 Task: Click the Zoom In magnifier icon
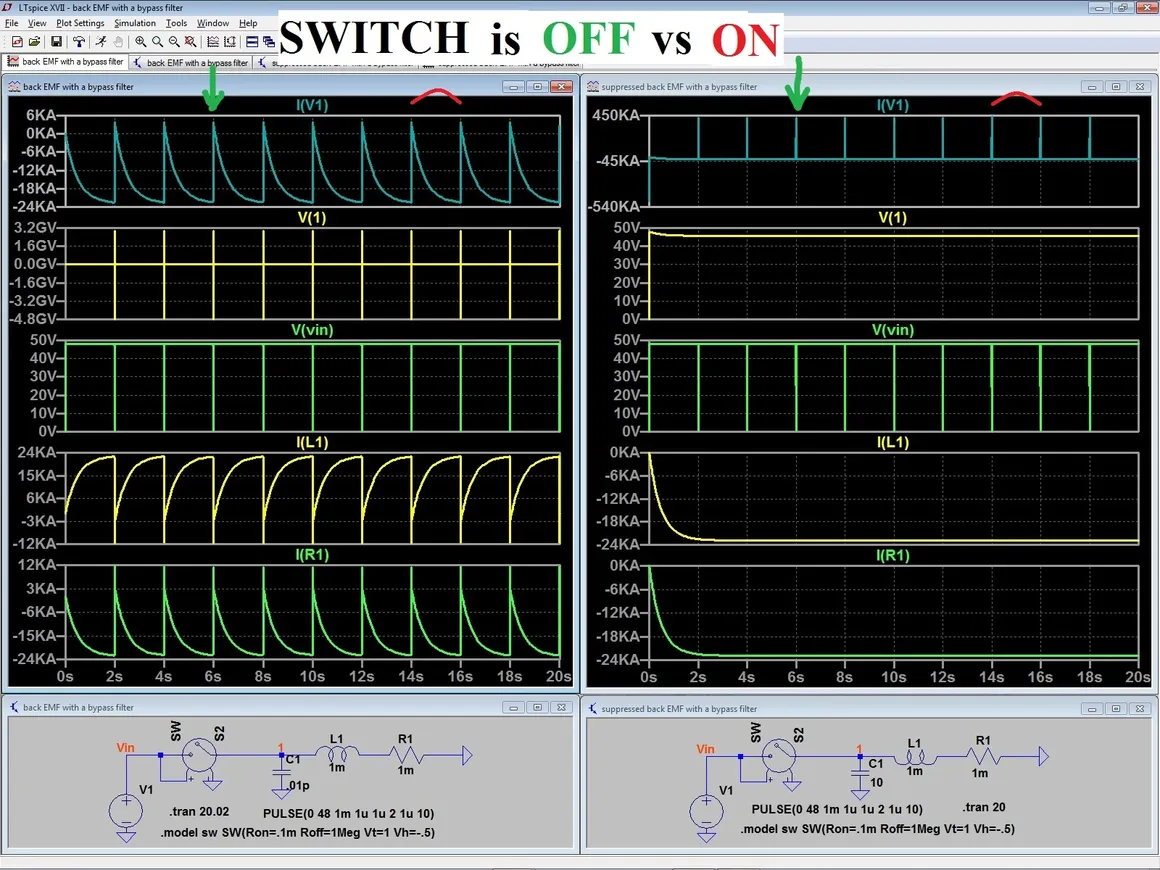pos(141,42)
